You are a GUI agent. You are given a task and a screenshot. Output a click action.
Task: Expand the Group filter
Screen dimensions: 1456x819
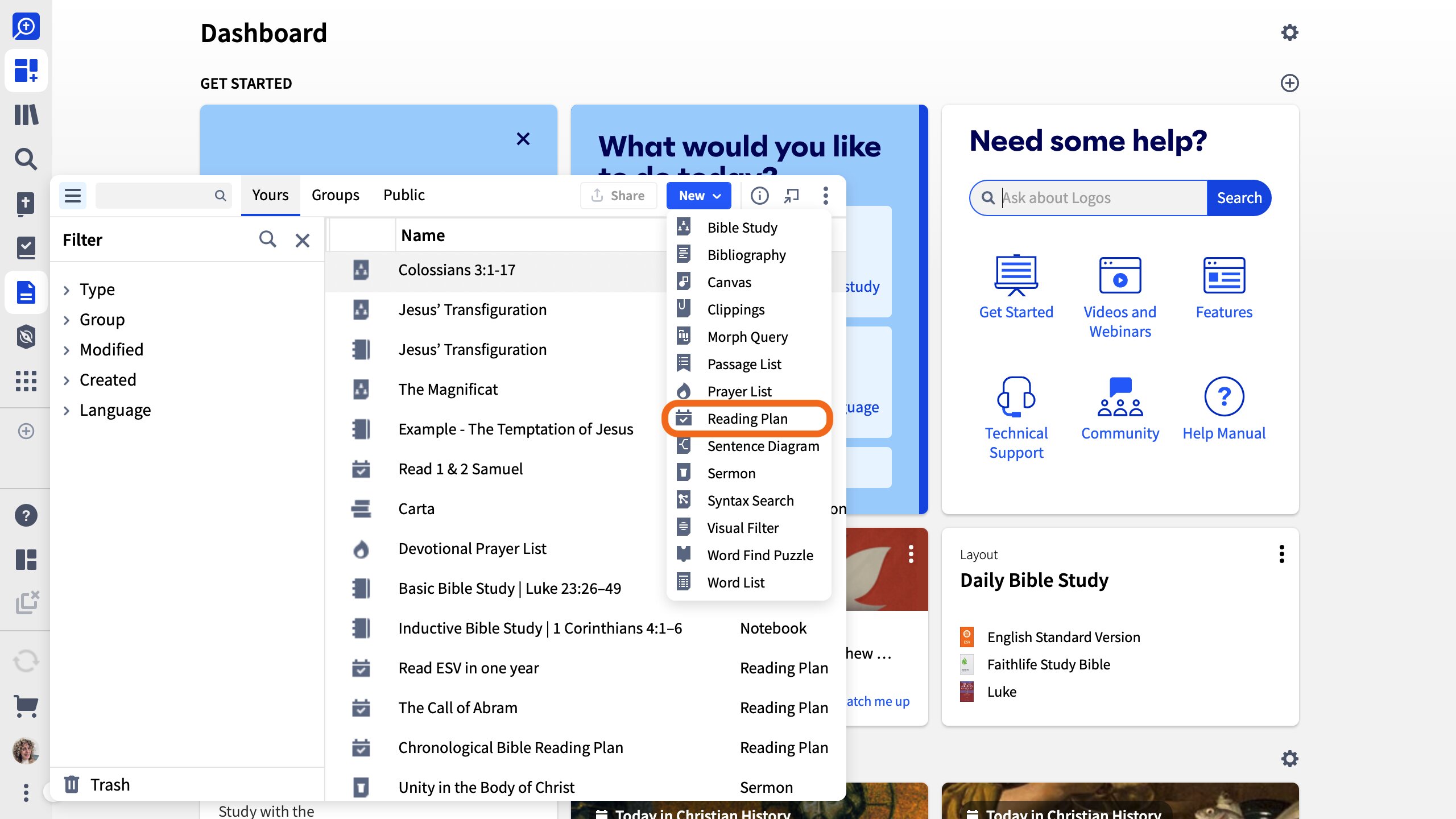(x=67, y=320)
